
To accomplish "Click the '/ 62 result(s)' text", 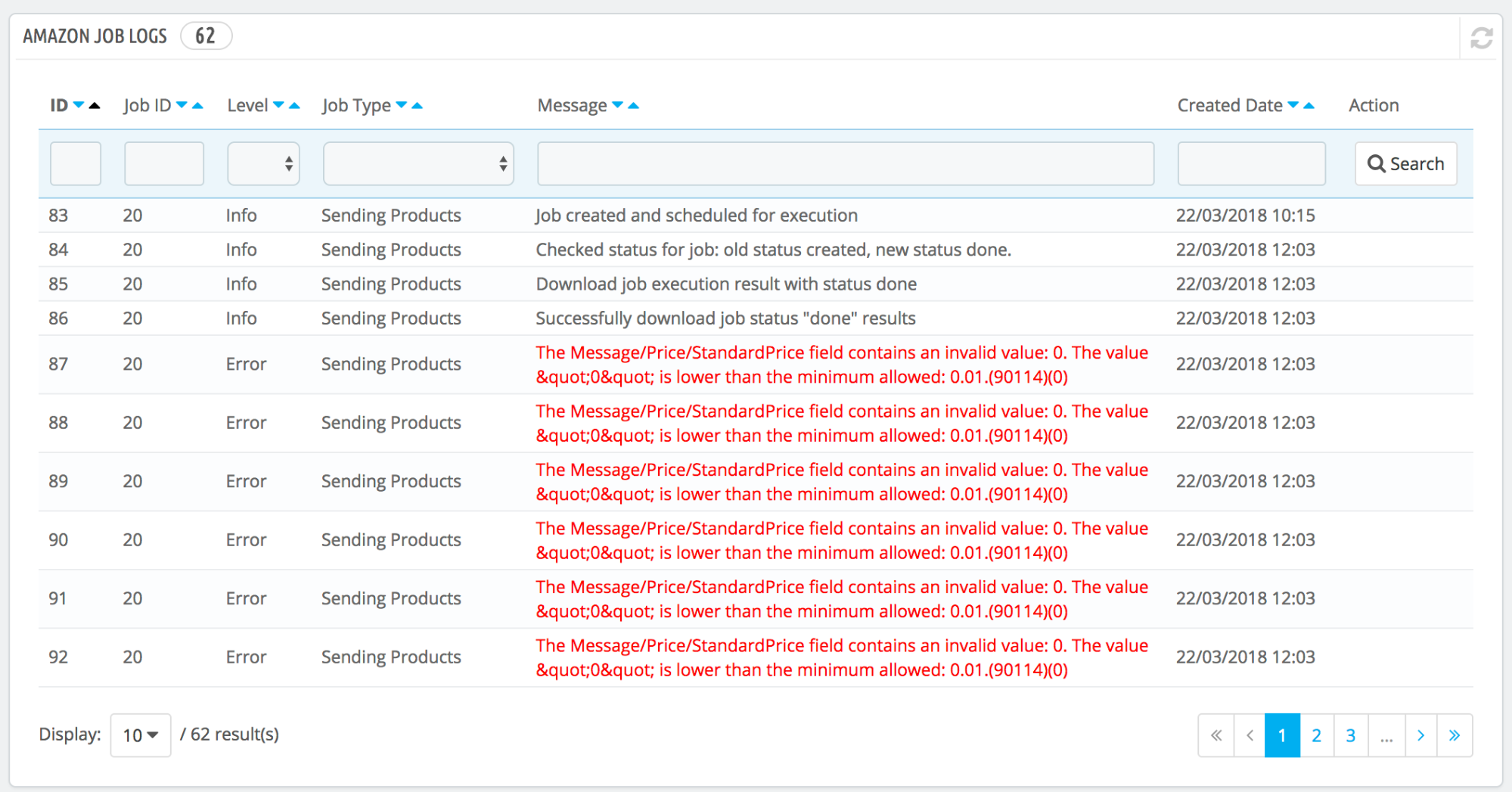I will [229, 735].
